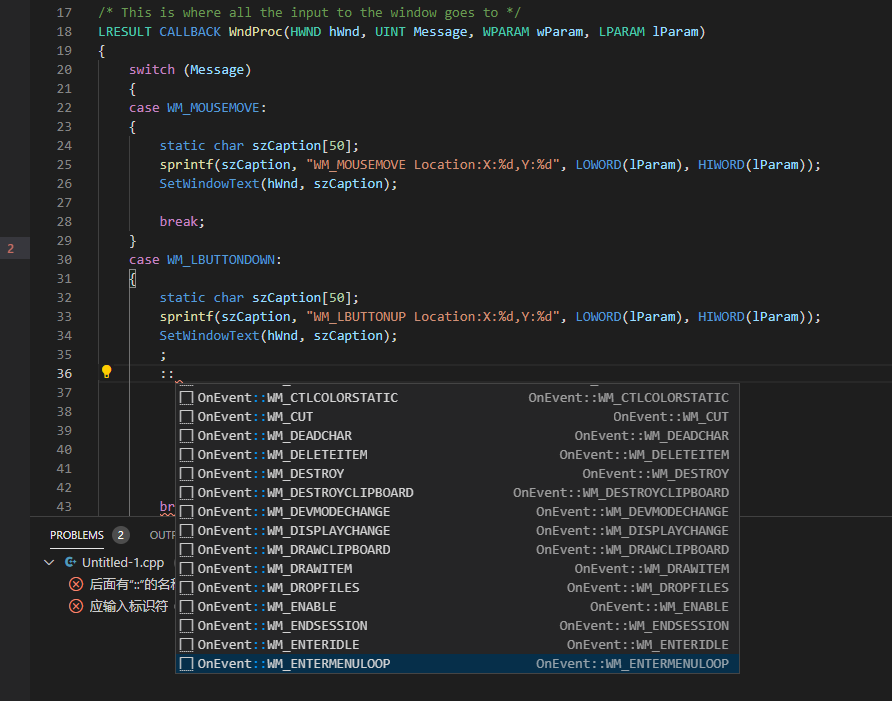The width and height of the screenshot is (892, 701).
Task: Click the WndProc function name on line 18
Action: [255, 32]
